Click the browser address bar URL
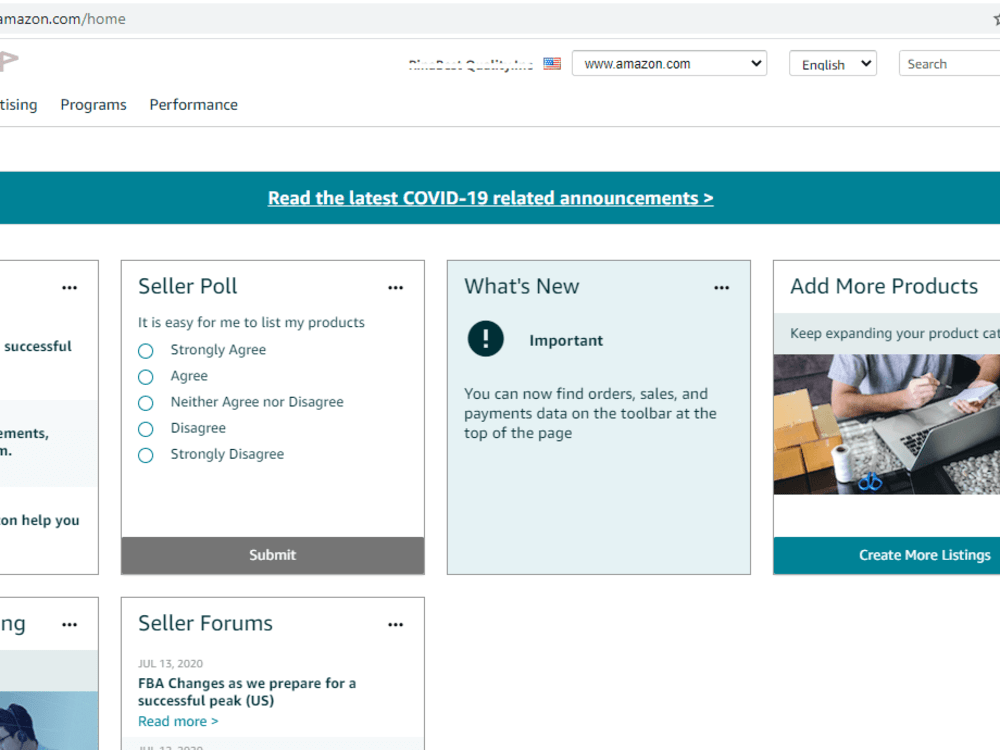 [62, 19]
